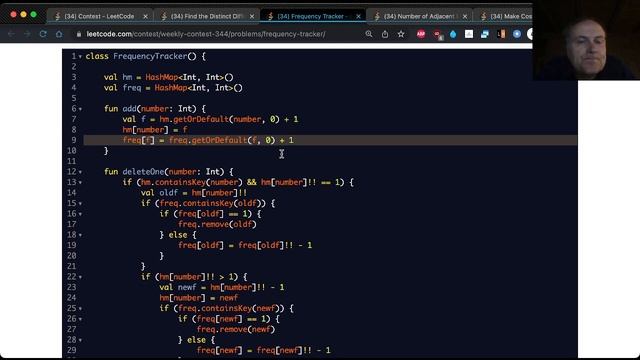Open the zoom magnifier icon in address bar
The width and height of the screenshot is (640, 360).
click(369, 34)
